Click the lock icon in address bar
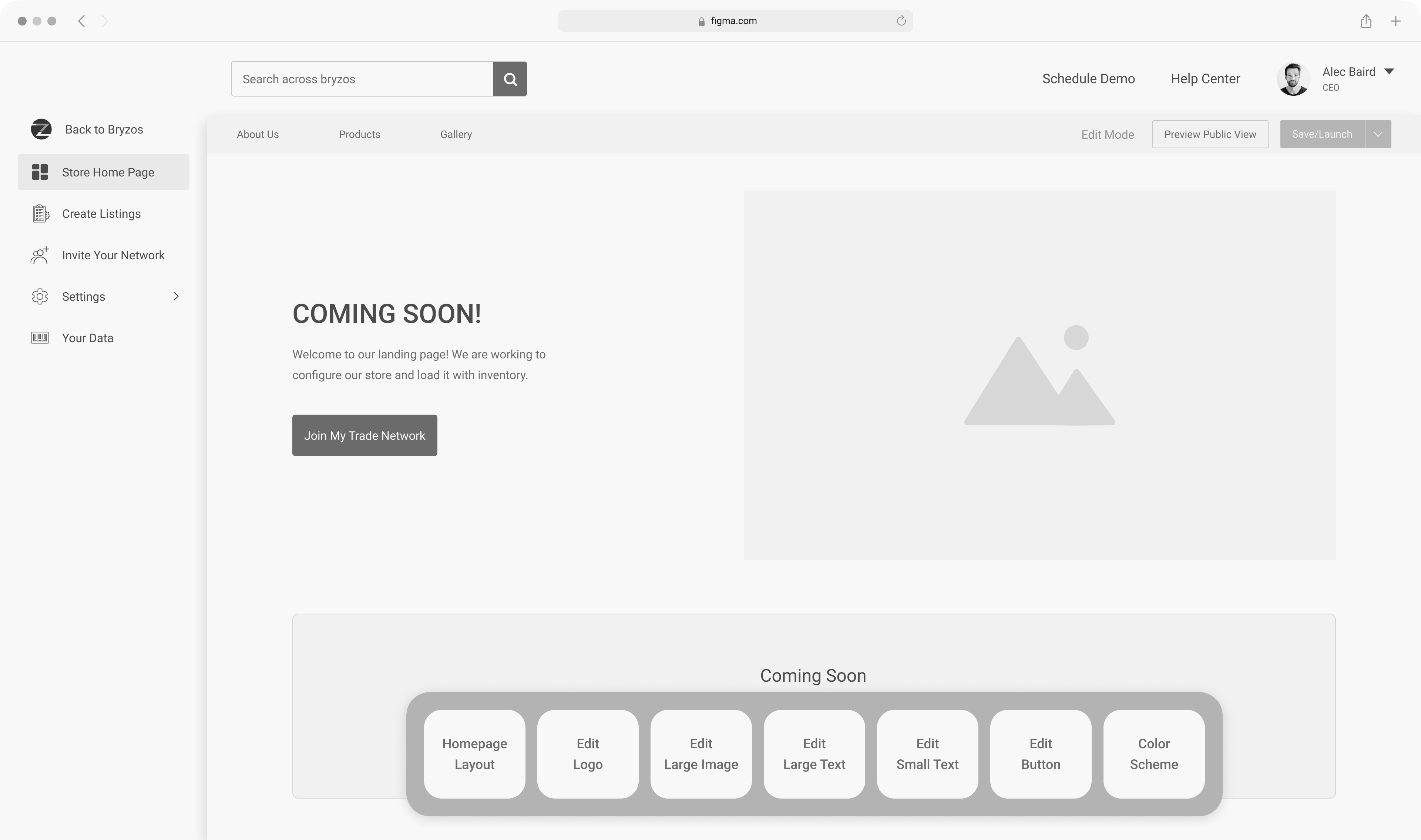1421x840 pixels. (x=702, y=21)
